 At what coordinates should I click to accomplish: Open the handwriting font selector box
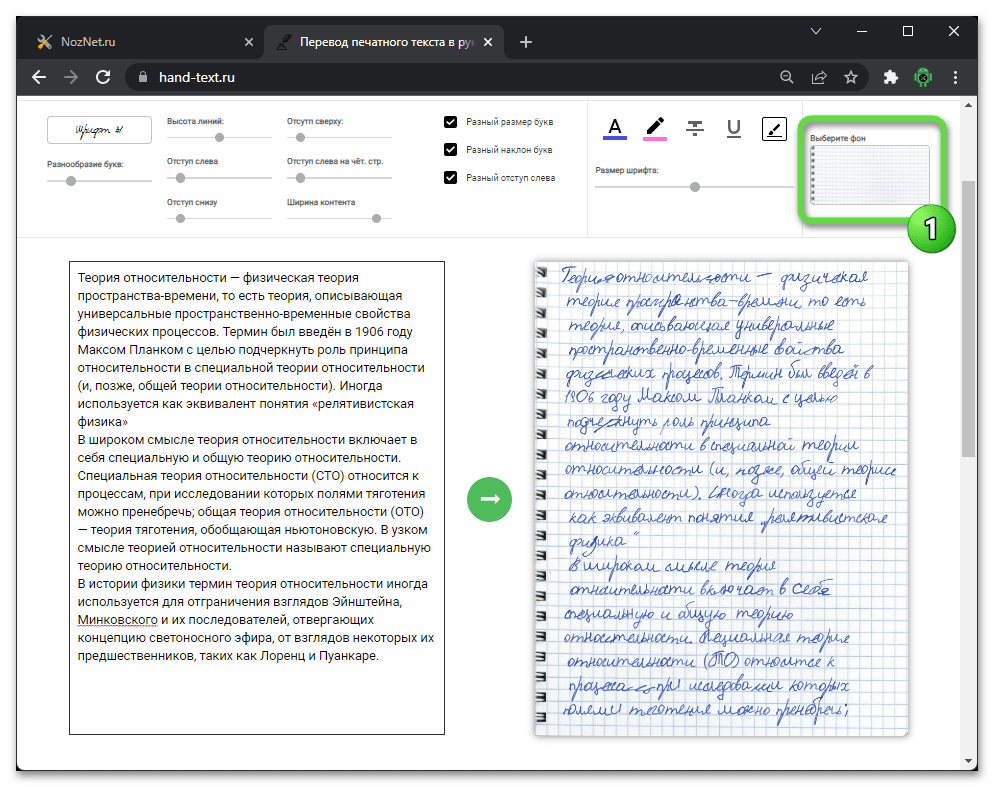99,130
